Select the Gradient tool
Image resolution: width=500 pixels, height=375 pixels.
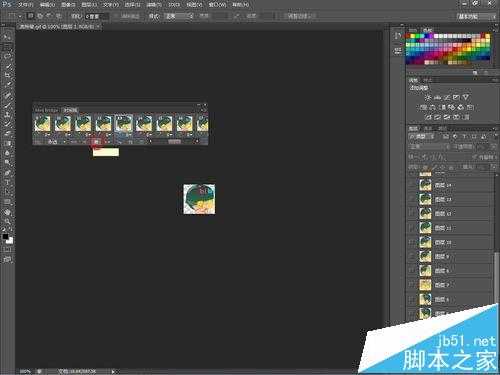point(7,144)
